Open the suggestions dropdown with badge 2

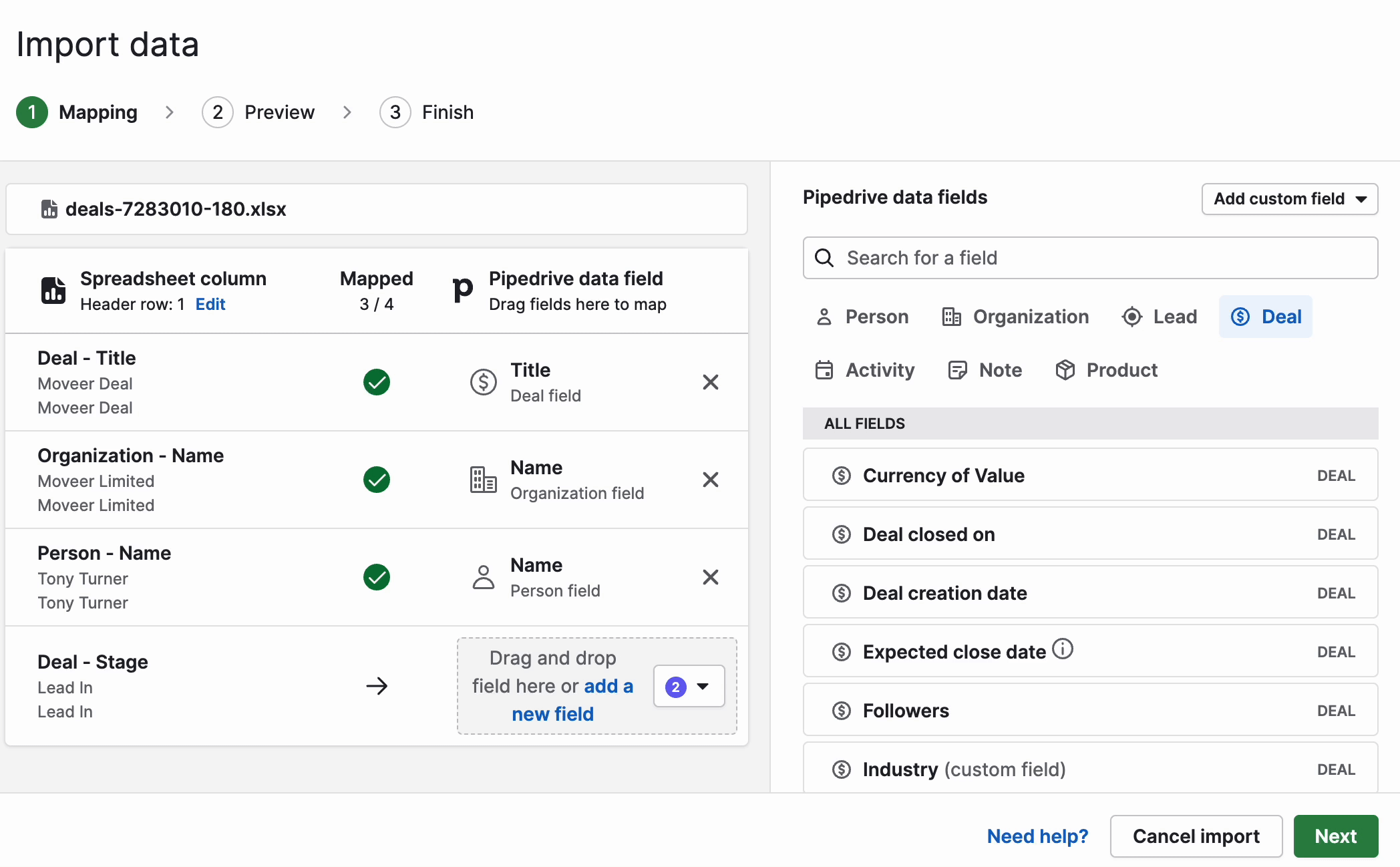pyautogui.click(x=689, y=686)
